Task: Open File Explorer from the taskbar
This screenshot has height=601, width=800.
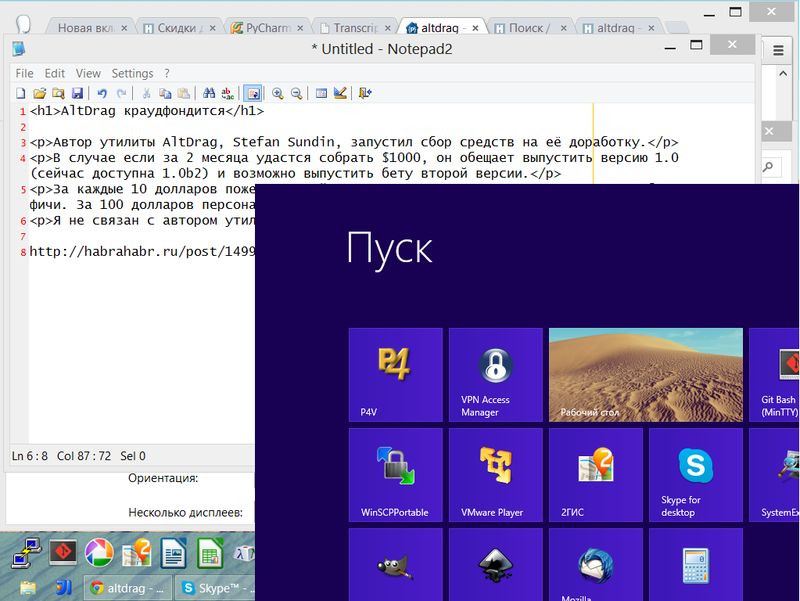Action: [x=28, y=588]
